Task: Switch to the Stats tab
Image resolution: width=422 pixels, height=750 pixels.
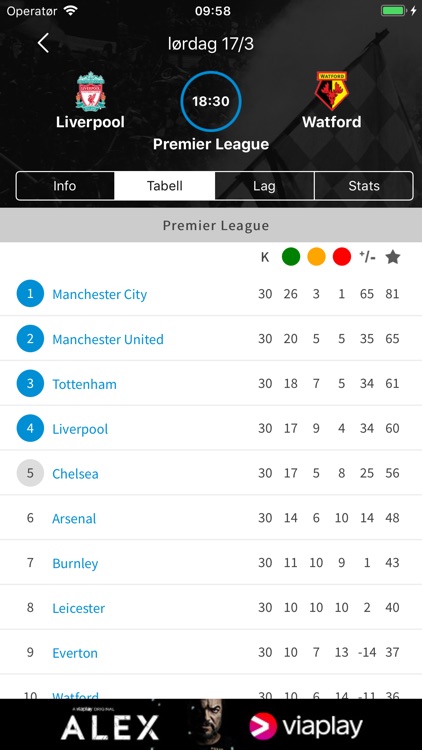Action: pyautogui.click(x=364, y=186)
